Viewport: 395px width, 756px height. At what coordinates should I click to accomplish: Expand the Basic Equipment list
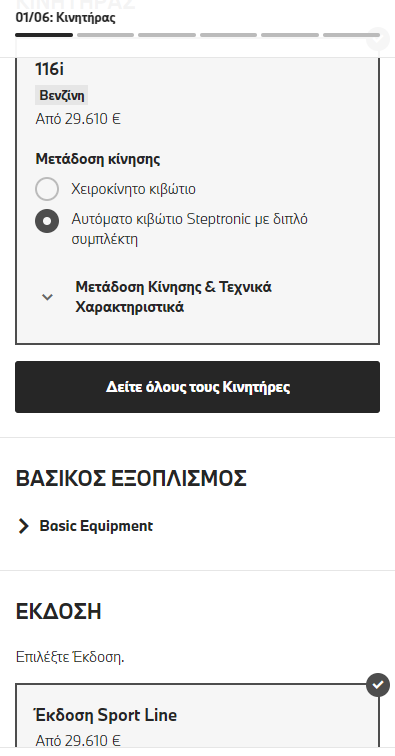[96, 526]
